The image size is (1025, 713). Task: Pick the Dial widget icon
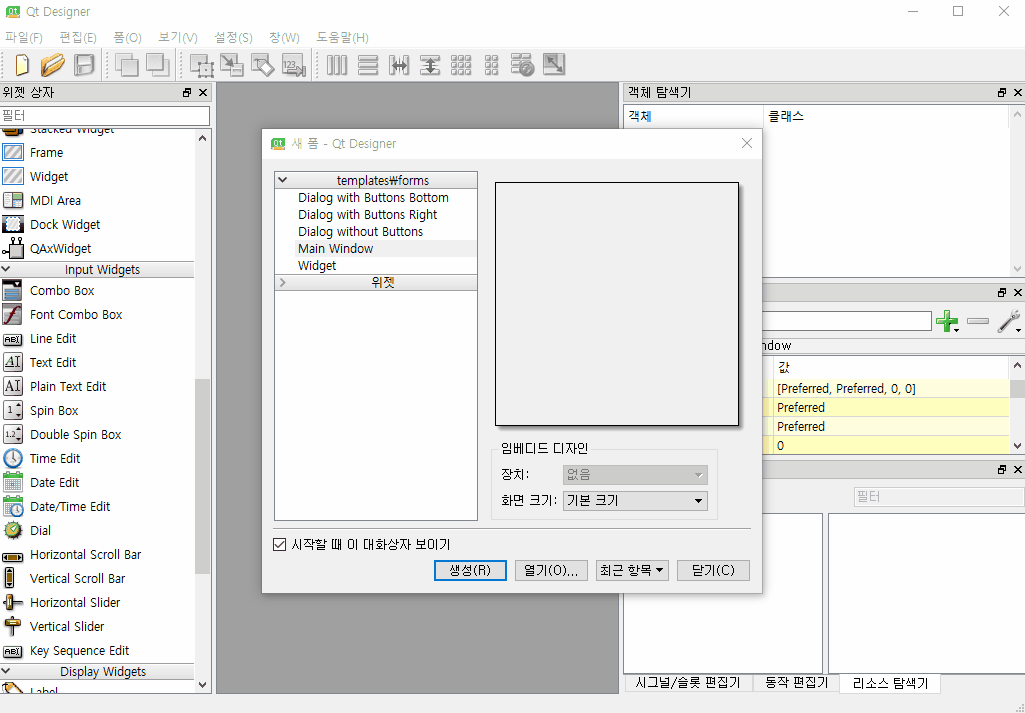point(12,531)
